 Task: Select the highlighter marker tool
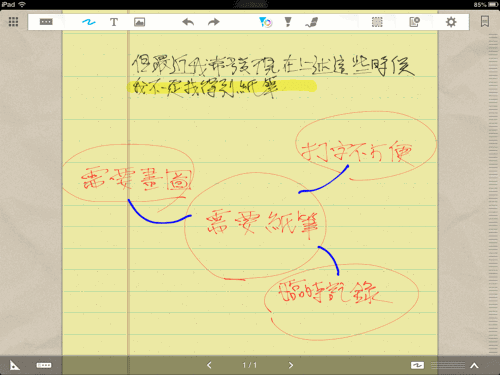tap(288, 22)
